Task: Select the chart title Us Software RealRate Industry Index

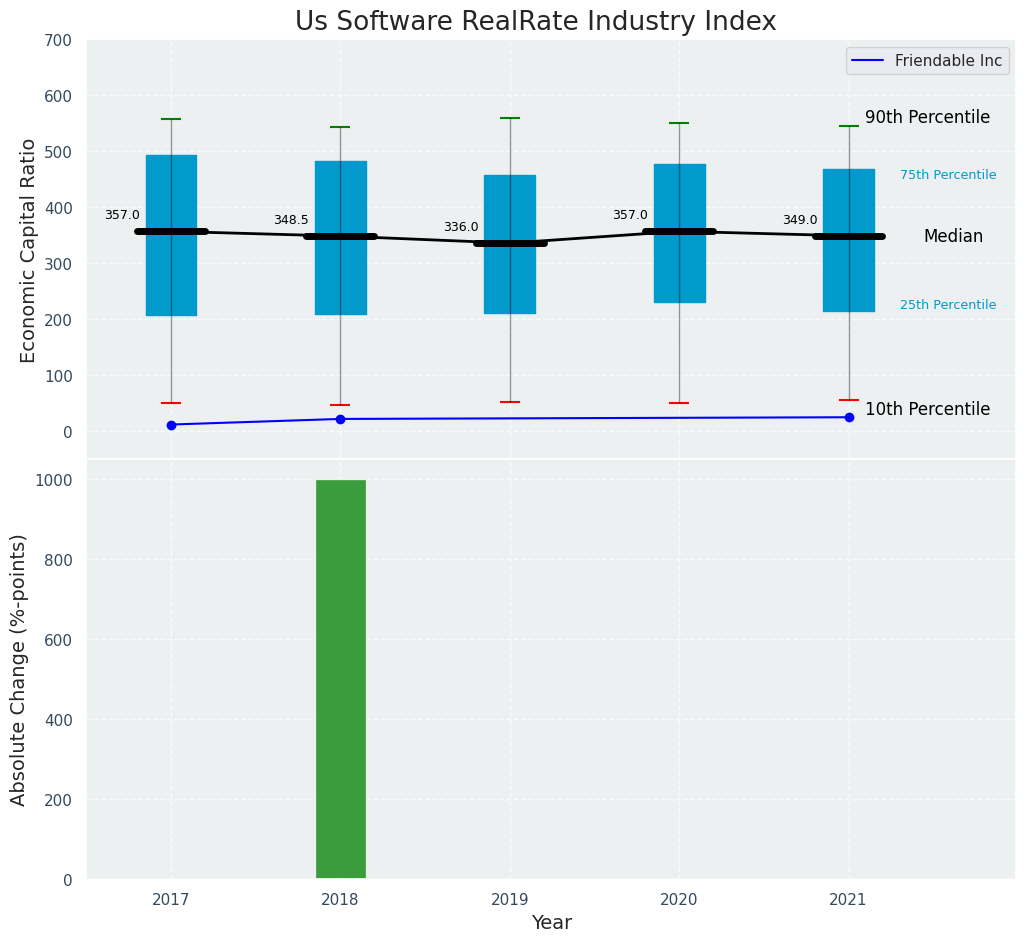Action: click(x=535, y=22)
